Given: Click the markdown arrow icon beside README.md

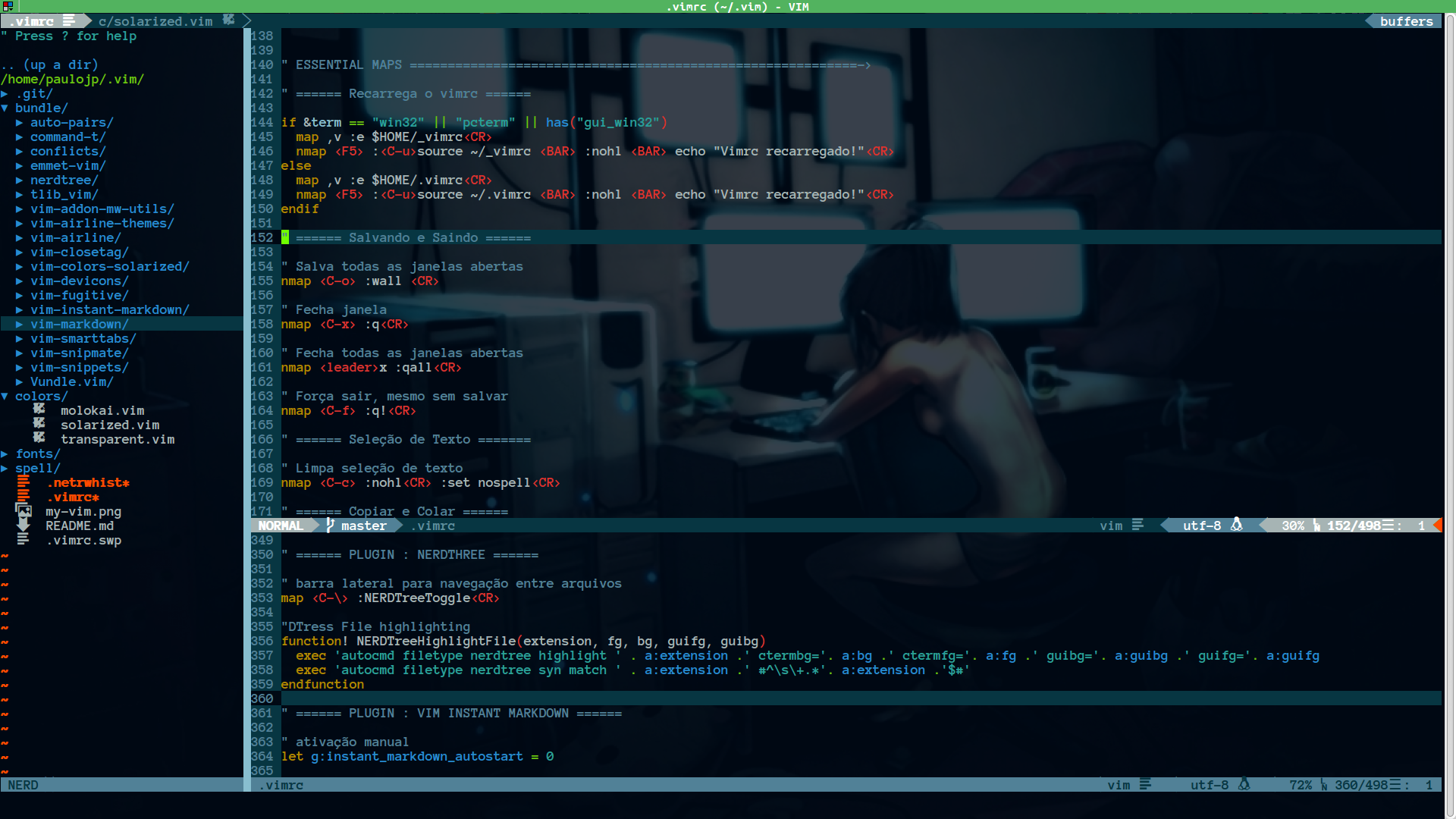Looking at the screenshot, I should coord(24,525).
